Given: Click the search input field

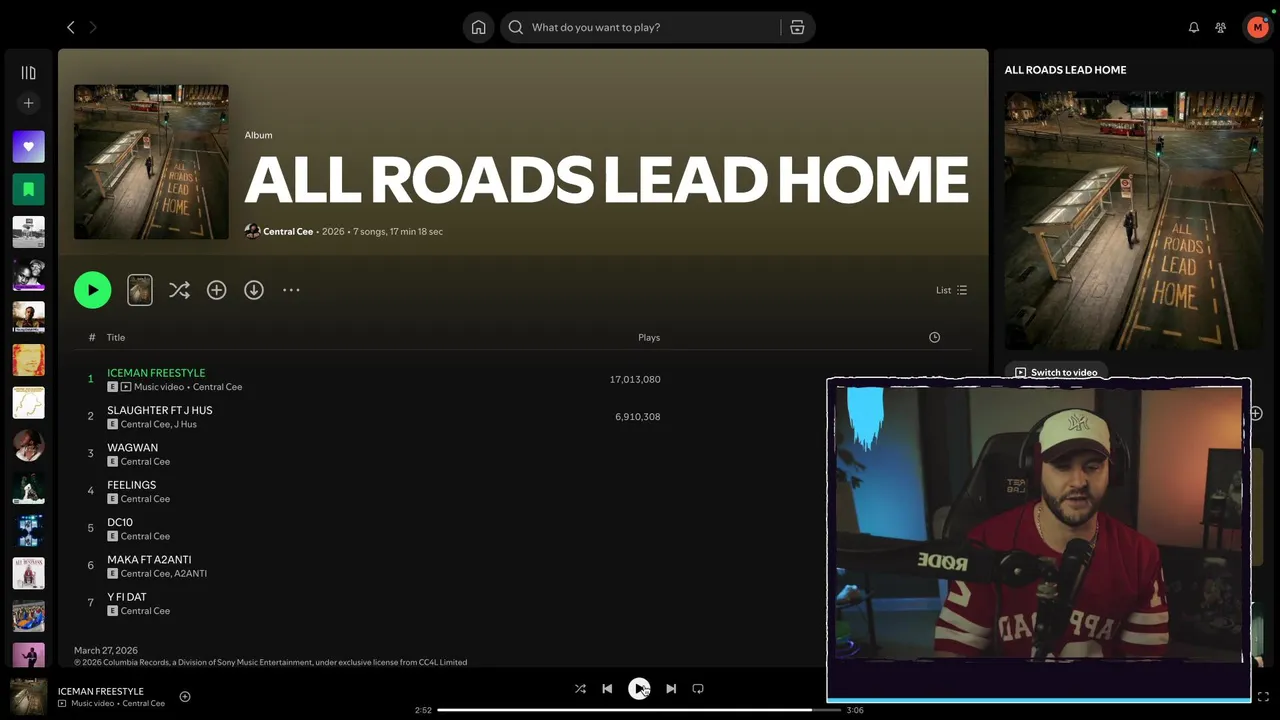Looking at the screenshot, I should tap(650, 27).
